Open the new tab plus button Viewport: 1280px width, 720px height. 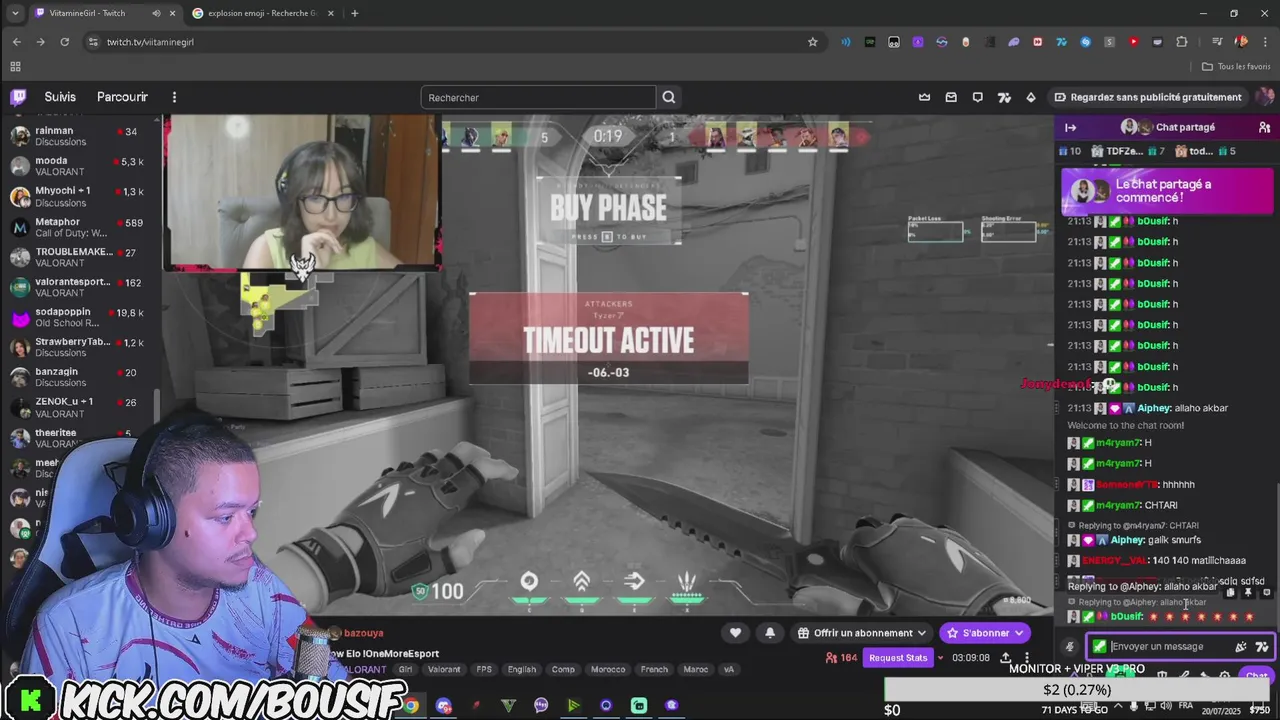click(x=354, y=13)
